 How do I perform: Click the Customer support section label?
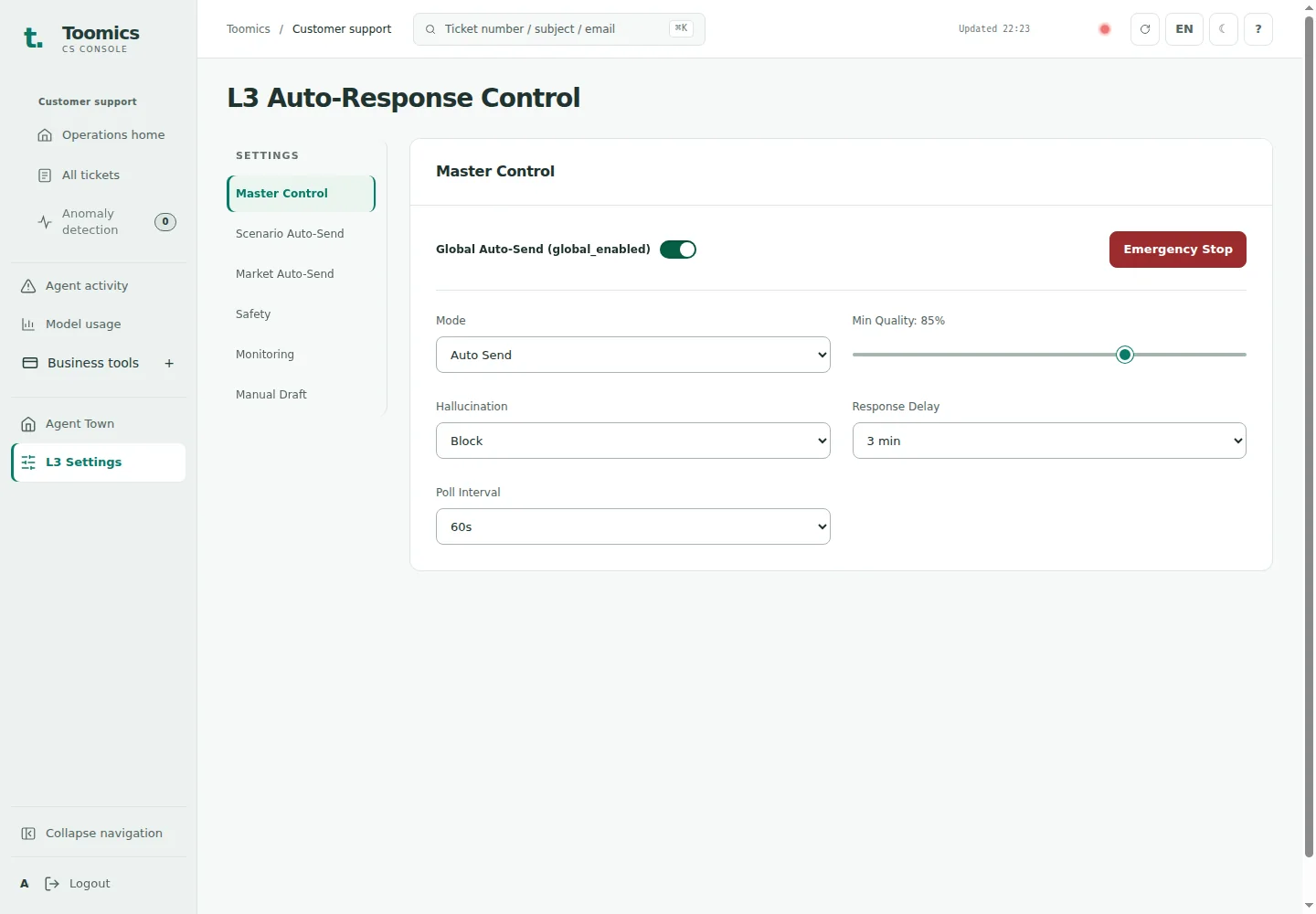coord(88,102)
